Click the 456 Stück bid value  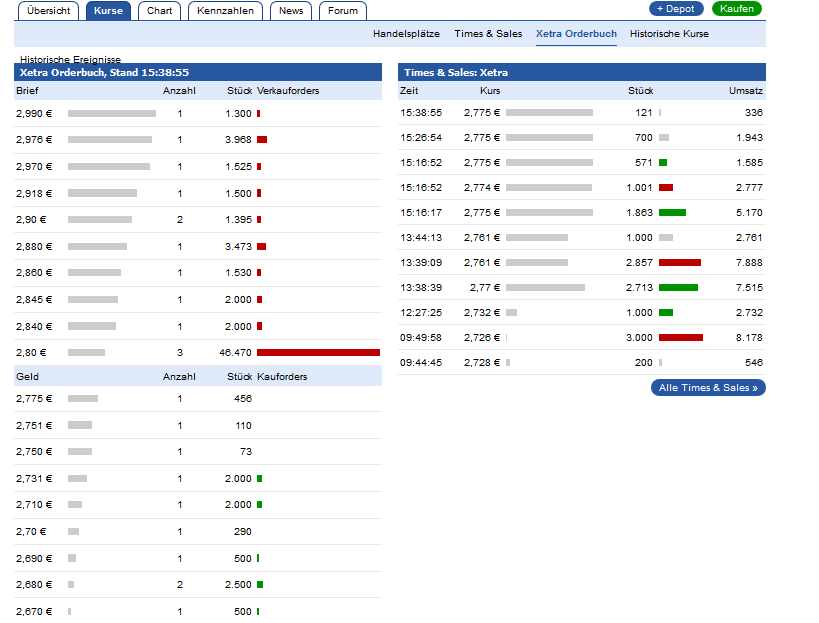click(243, 398)
